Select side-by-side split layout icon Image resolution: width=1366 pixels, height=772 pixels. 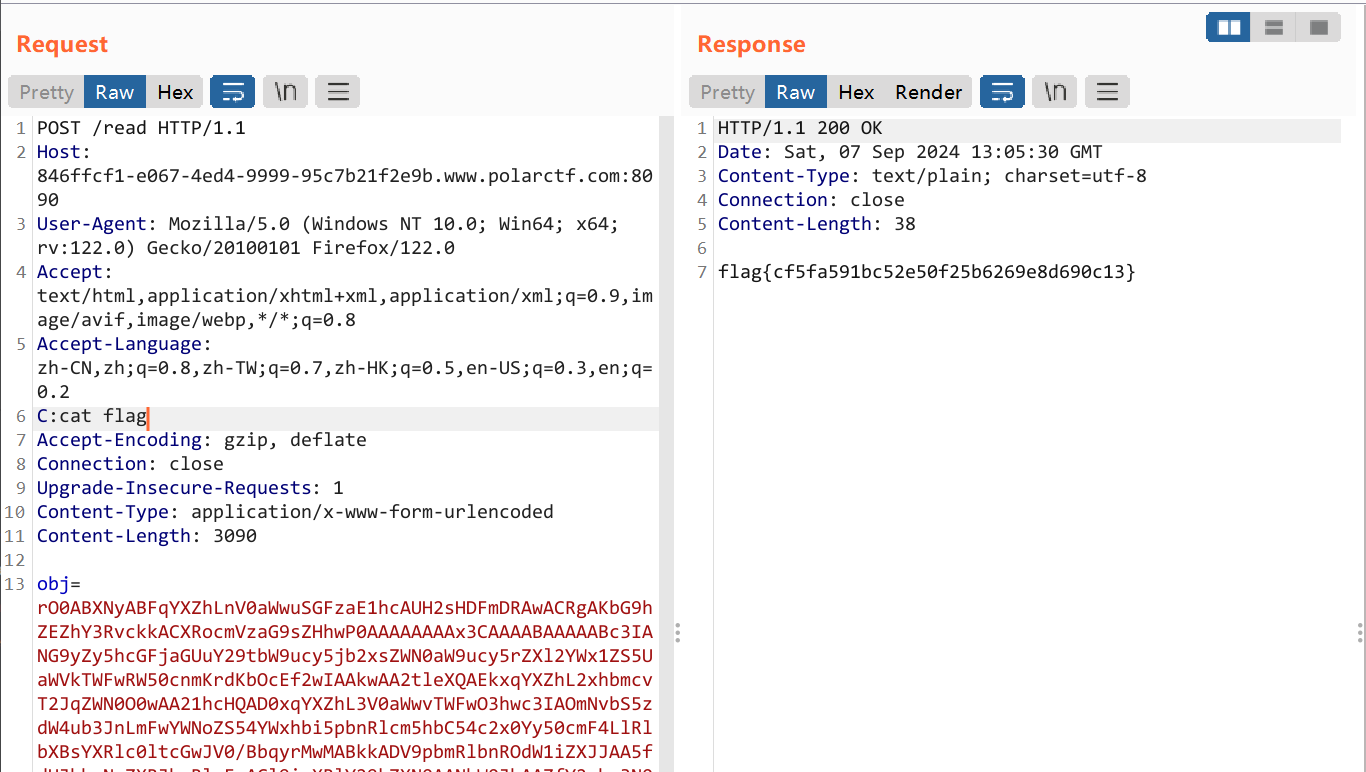coord(1229,28)
